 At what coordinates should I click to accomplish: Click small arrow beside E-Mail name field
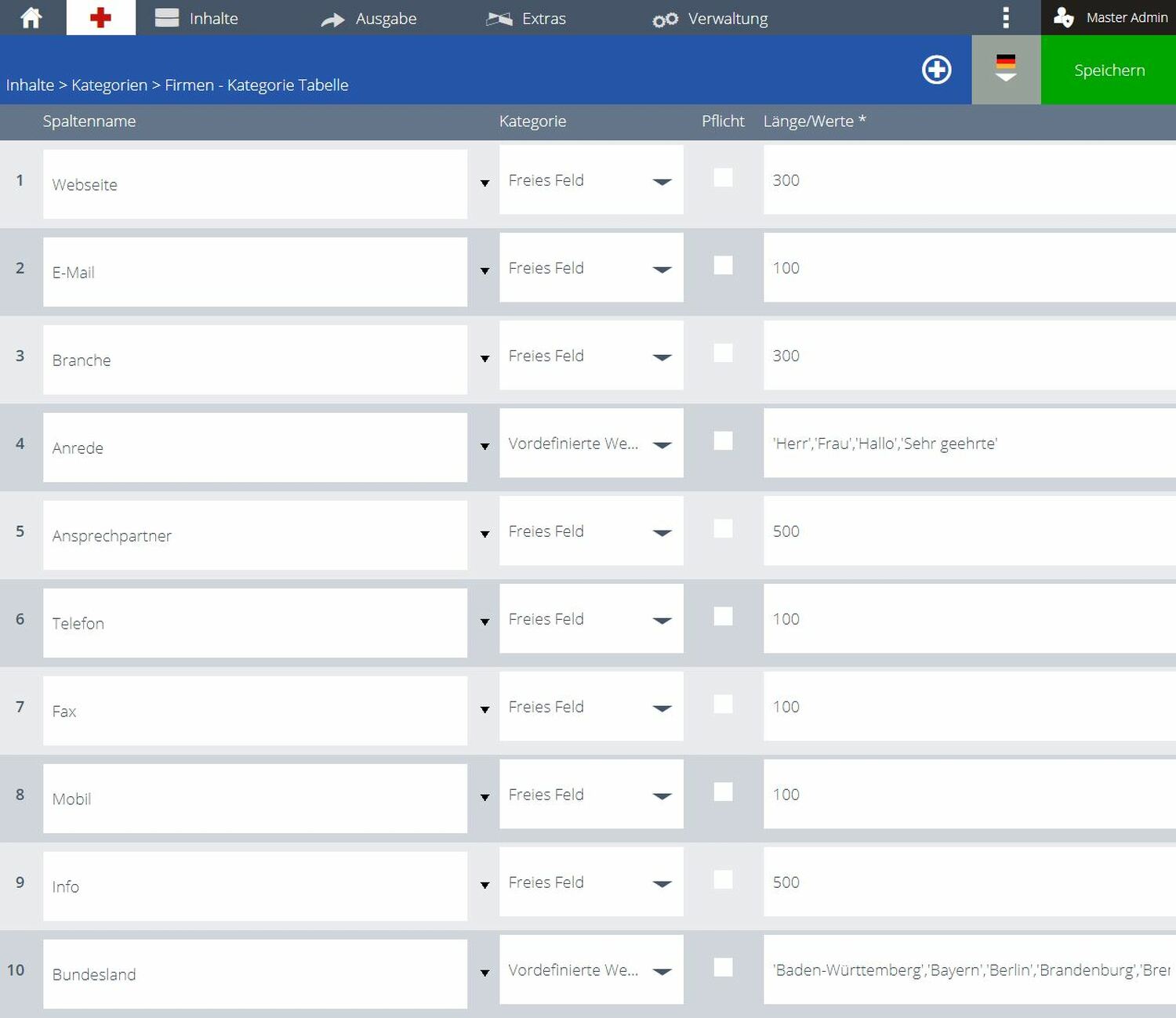point(485,271)
